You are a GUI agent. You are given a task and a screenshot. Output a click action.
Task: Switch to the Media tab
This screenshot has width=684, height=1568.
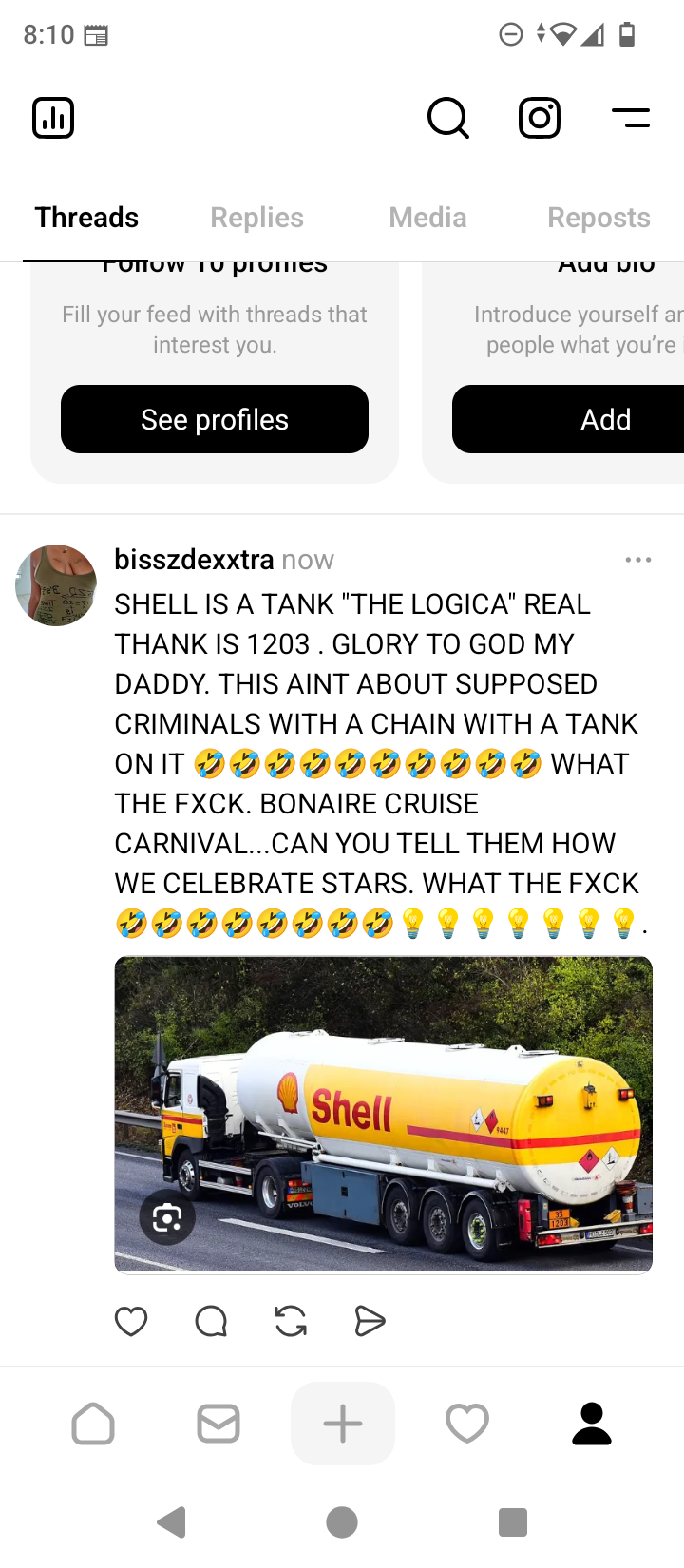coord(427,218)
